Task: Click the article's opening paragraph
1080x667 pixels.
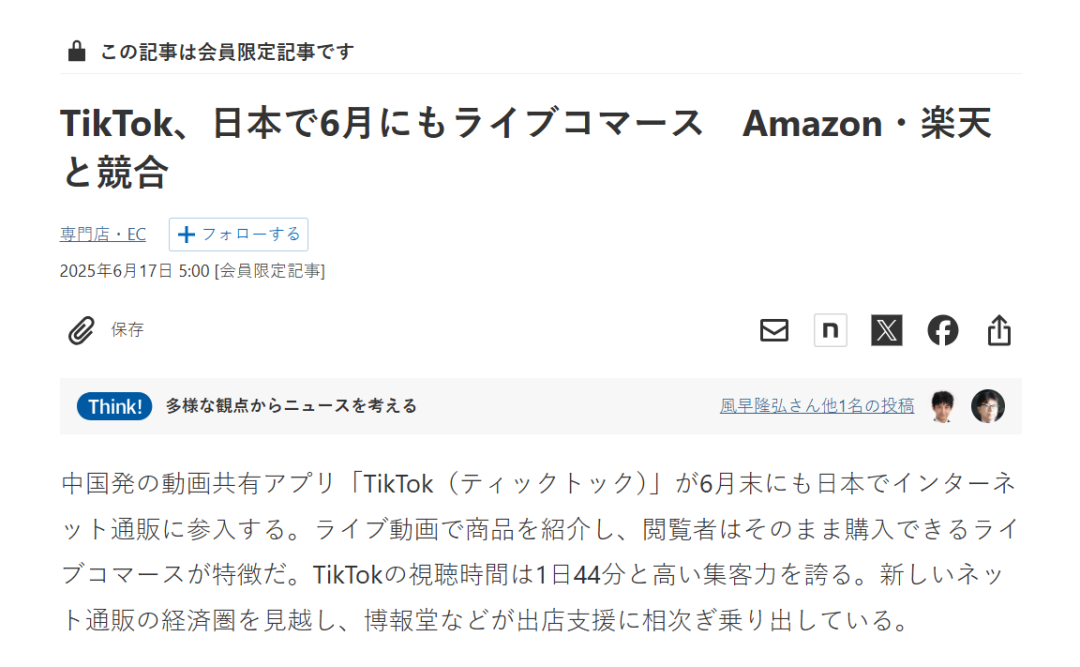Action: click(539, 552)
